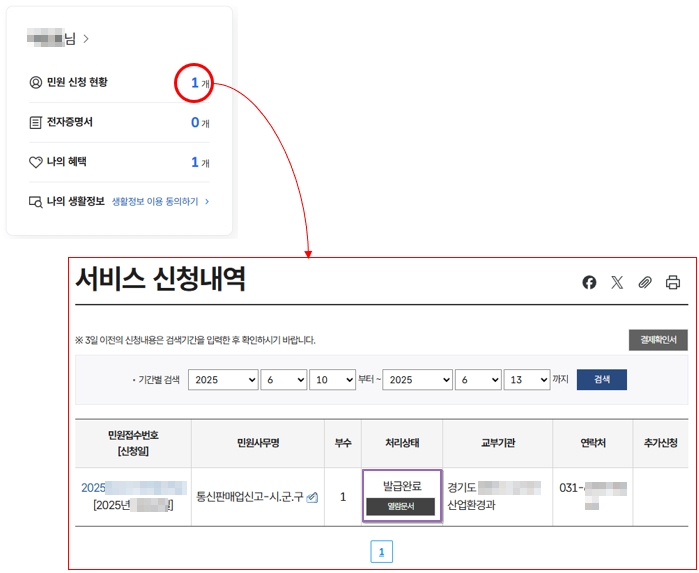Viewport: 699px width, 573px height.
Task: Click the person icon beside 민원 신청 현황
Action: click(x=36, y=82)
